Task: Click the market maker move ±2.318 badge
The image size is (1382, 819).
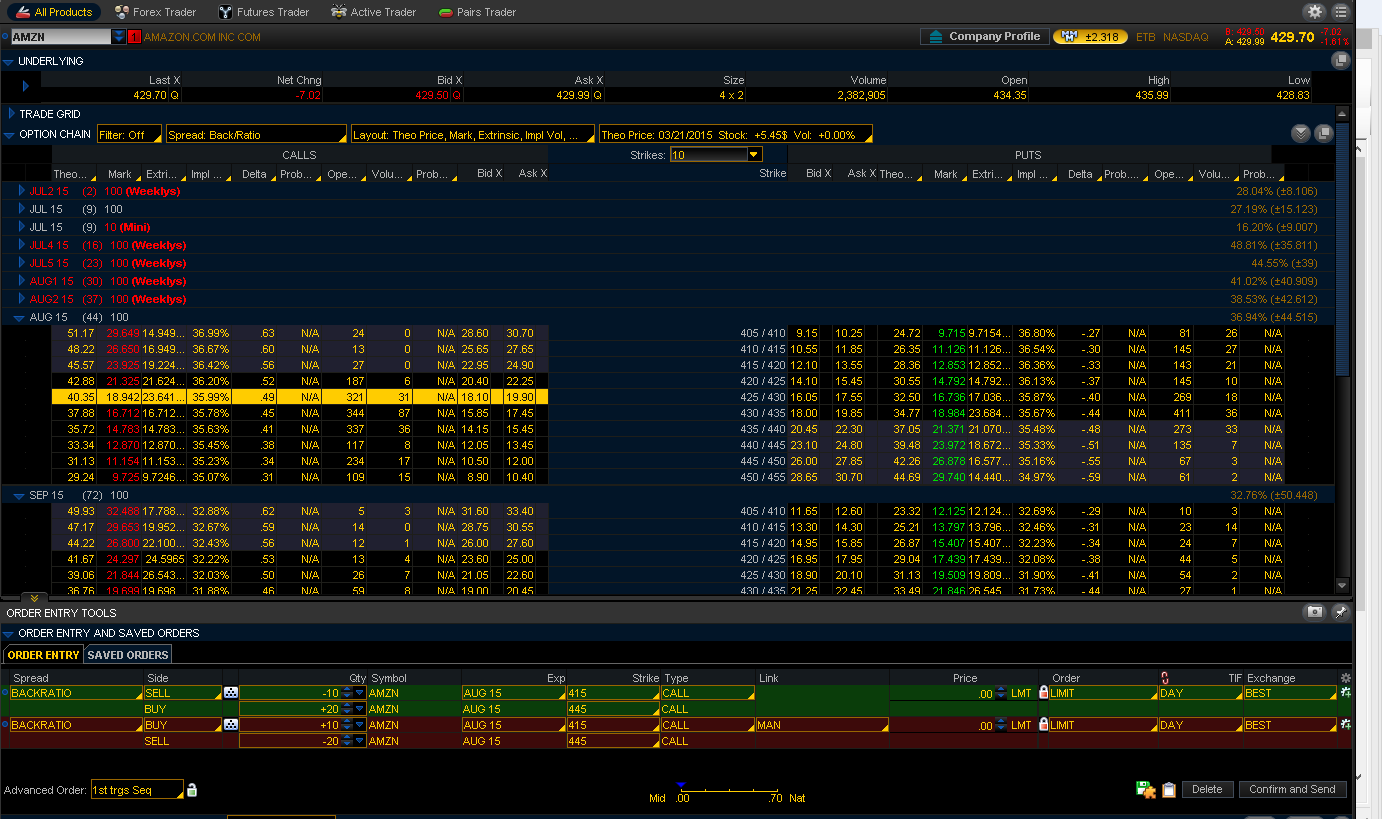Action: click(1091, 37)
